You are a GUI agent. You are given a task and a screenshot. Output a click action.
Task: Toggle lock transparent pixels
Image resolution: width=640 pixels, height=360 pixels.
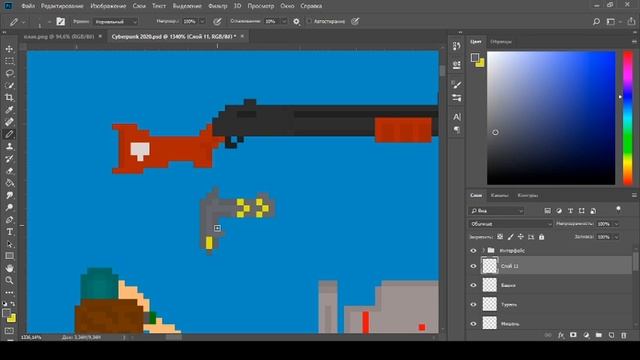pos(500,237)
